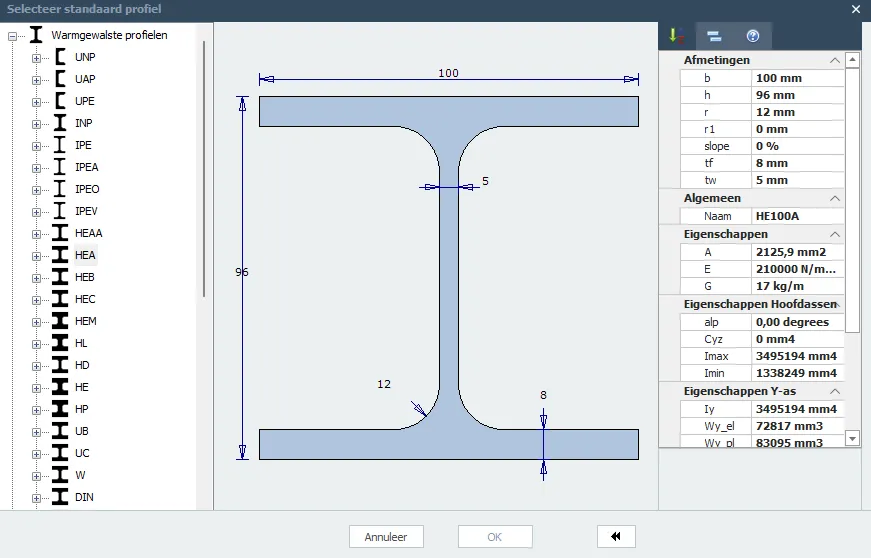
Task: Click the UNP channel profile icon
Action: pyautogui.click(x=61, y=57)
